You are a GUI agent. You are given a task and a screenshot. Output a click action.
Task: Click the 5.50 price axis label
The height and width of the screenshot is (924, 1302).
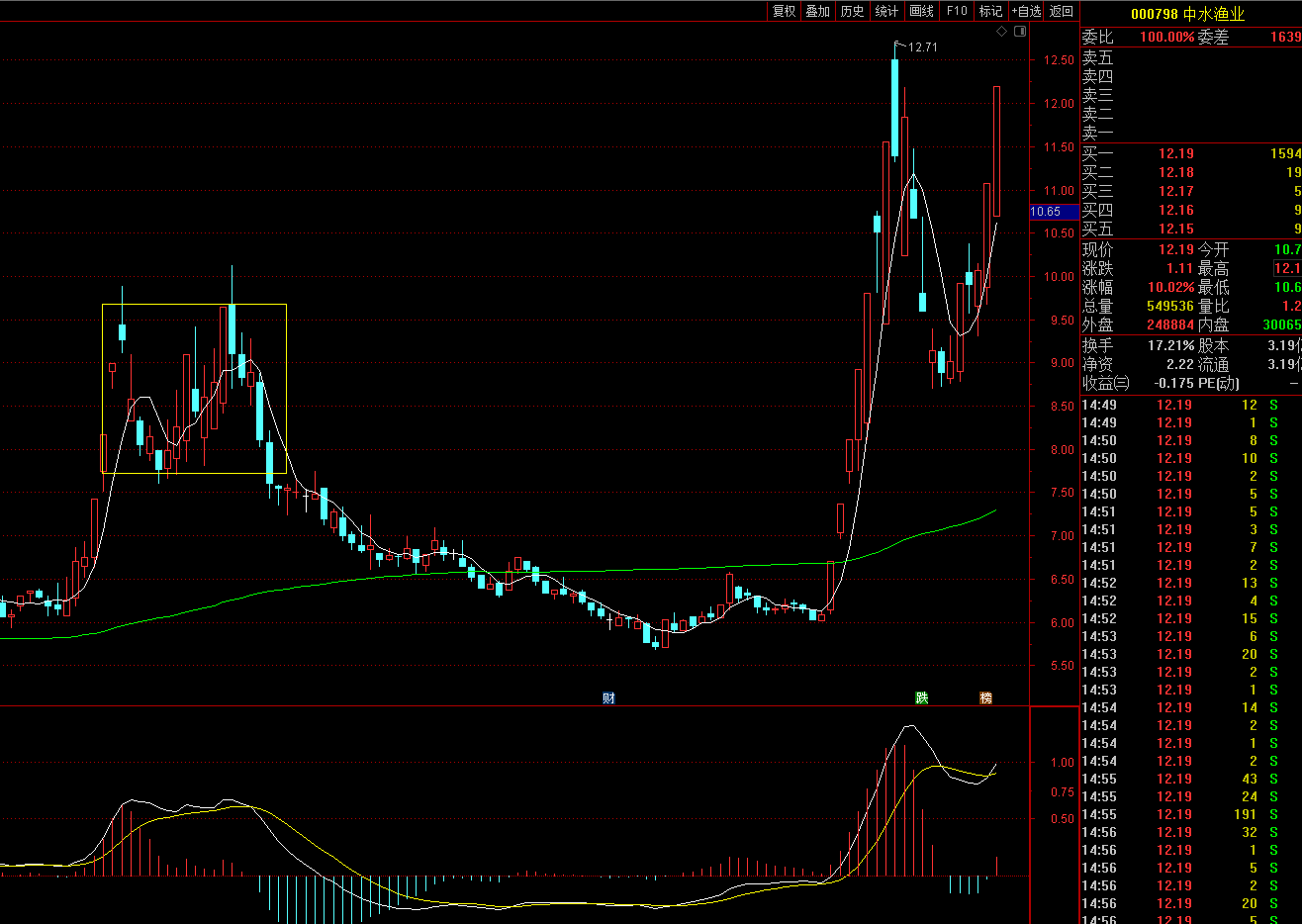(1061, 666)
